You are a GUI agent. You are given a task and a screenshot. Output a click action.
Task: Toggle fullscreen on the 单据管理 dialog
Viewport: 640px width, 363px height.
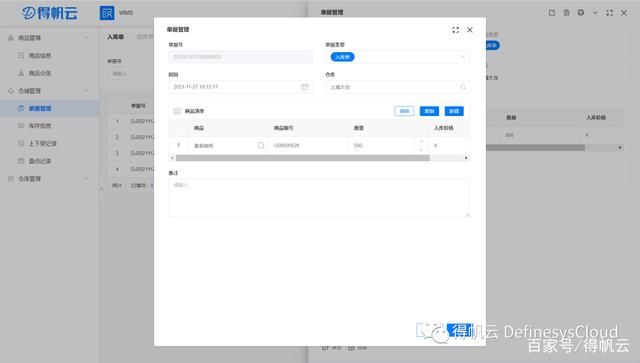tap(456, 30)
